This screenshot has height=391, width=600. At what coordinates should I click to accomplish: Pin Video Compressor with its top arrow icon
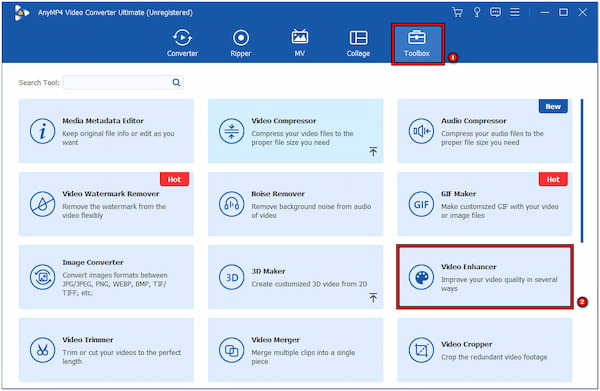click(x=373, y=152)
